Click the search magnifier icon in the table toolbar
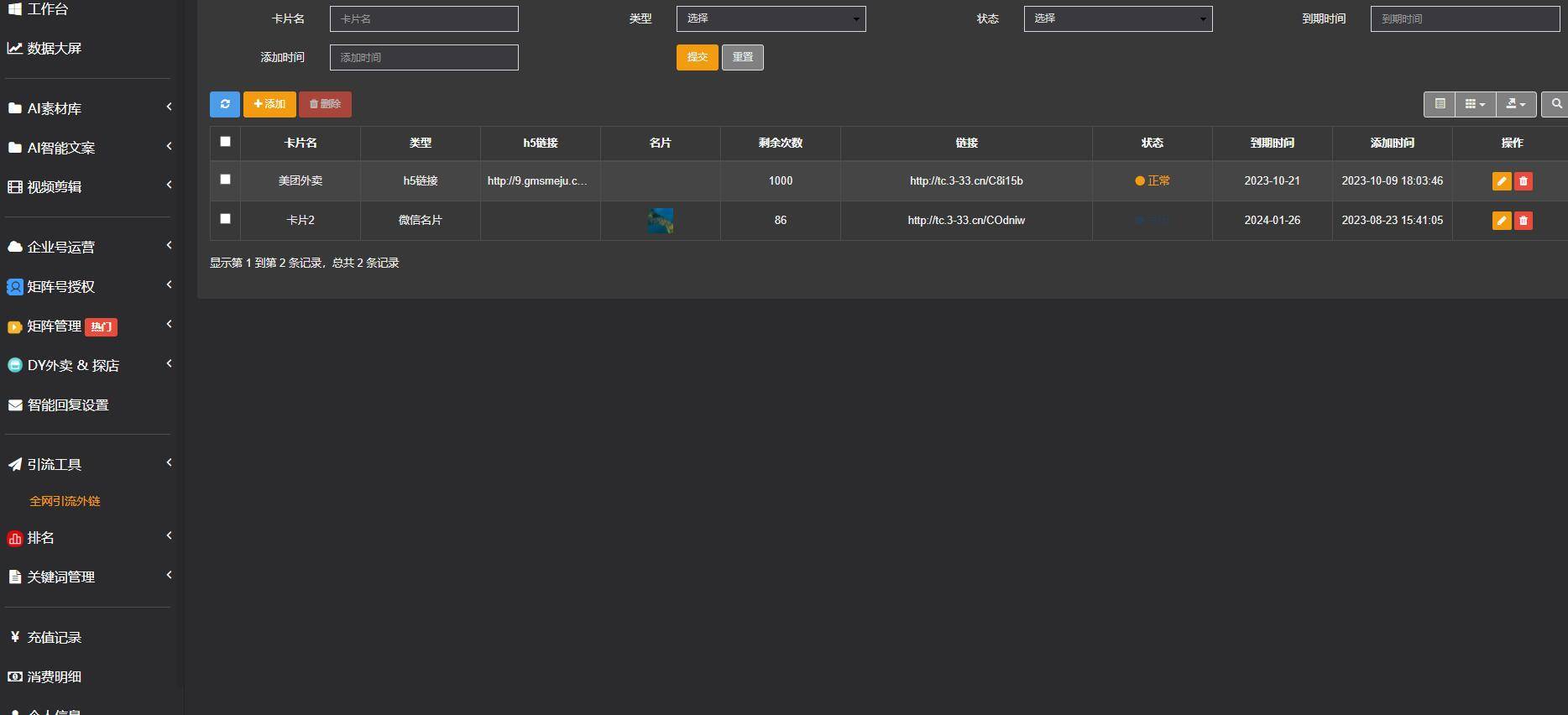1568x715 pixels. (x=1556, y=104)
